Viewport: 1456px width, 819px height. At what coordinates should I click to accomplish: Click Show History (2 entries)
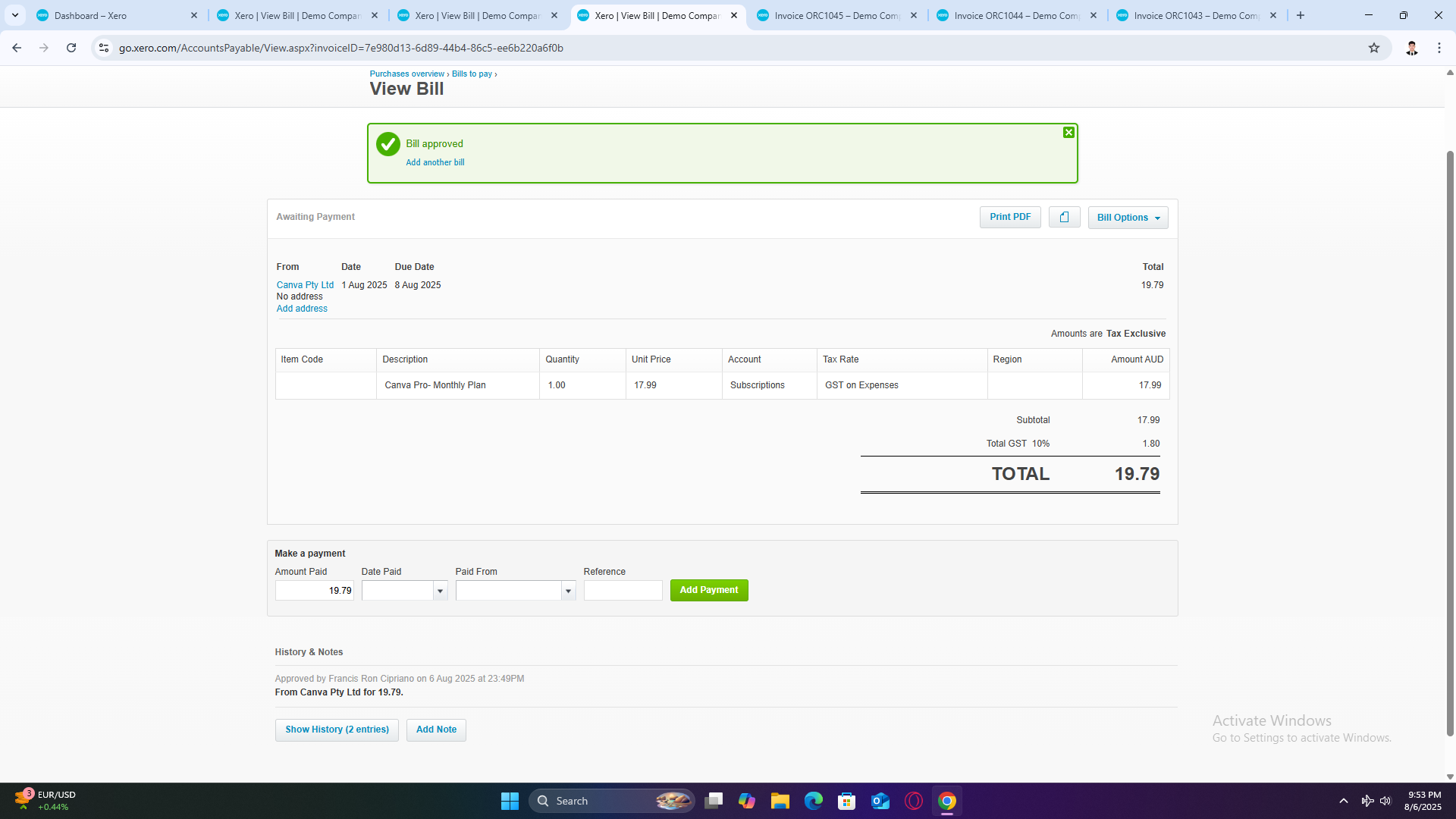point(337,730)
